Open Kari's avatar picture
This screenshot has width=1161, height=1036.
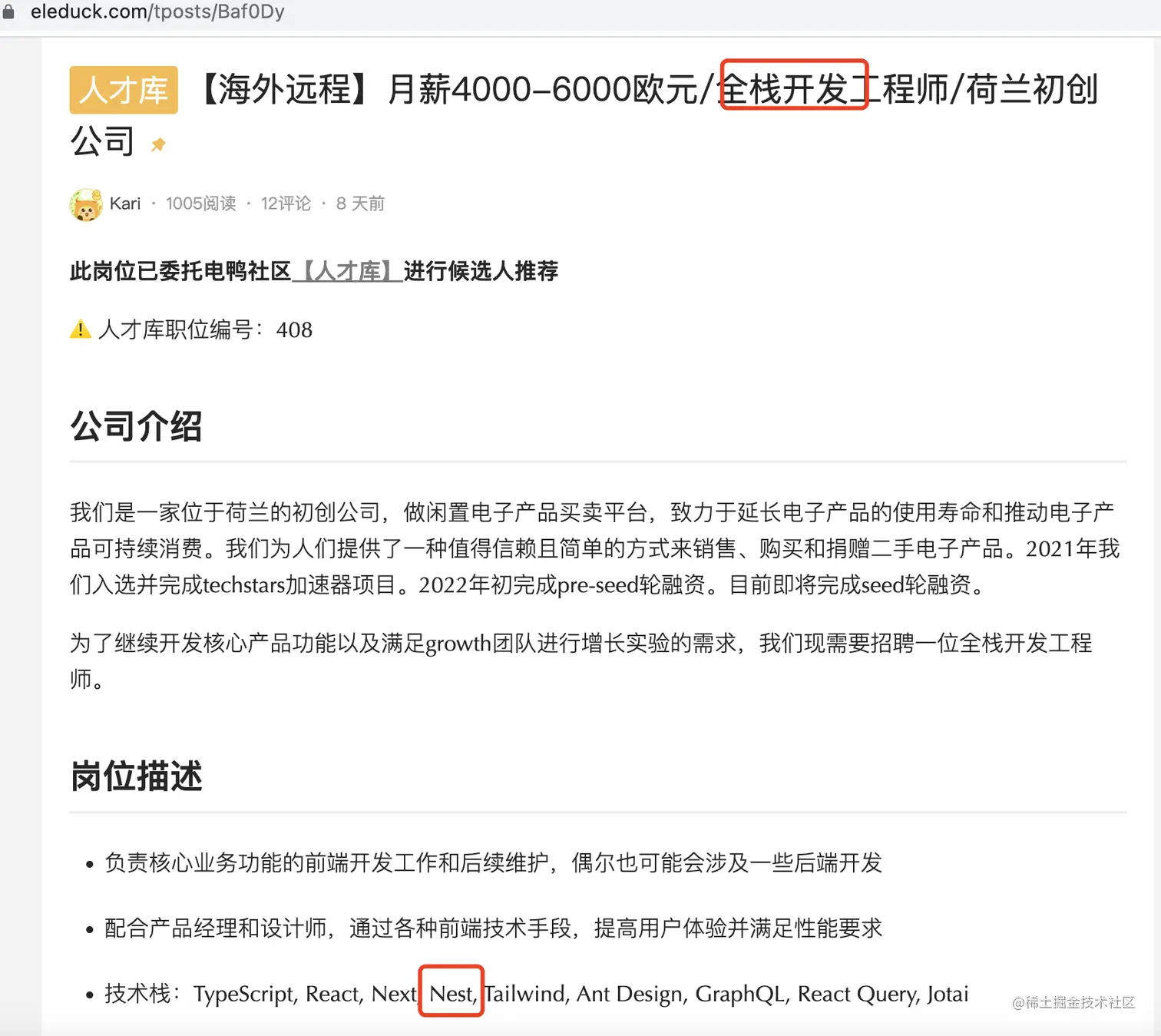point(86,204)
